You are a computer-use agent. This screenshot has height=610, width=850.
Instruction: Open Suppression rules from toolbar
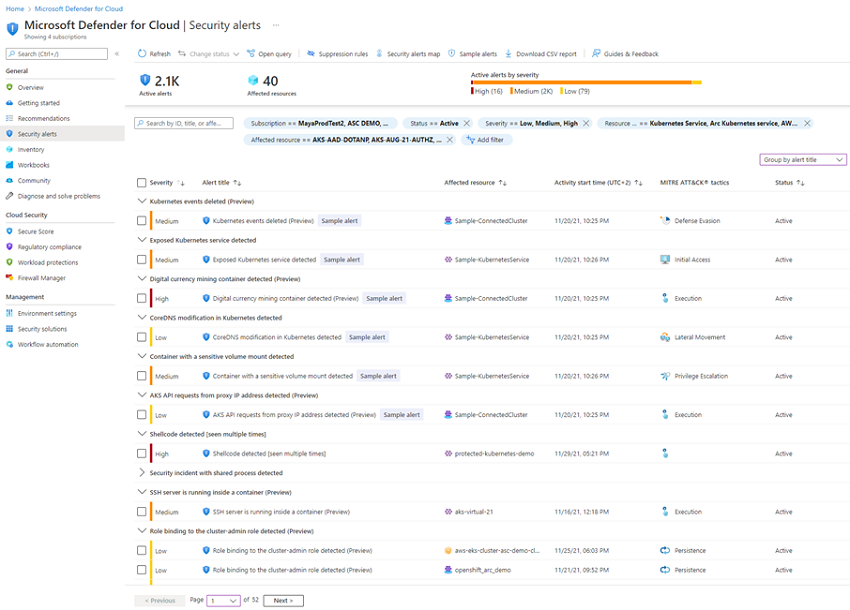tap(337, 54)
